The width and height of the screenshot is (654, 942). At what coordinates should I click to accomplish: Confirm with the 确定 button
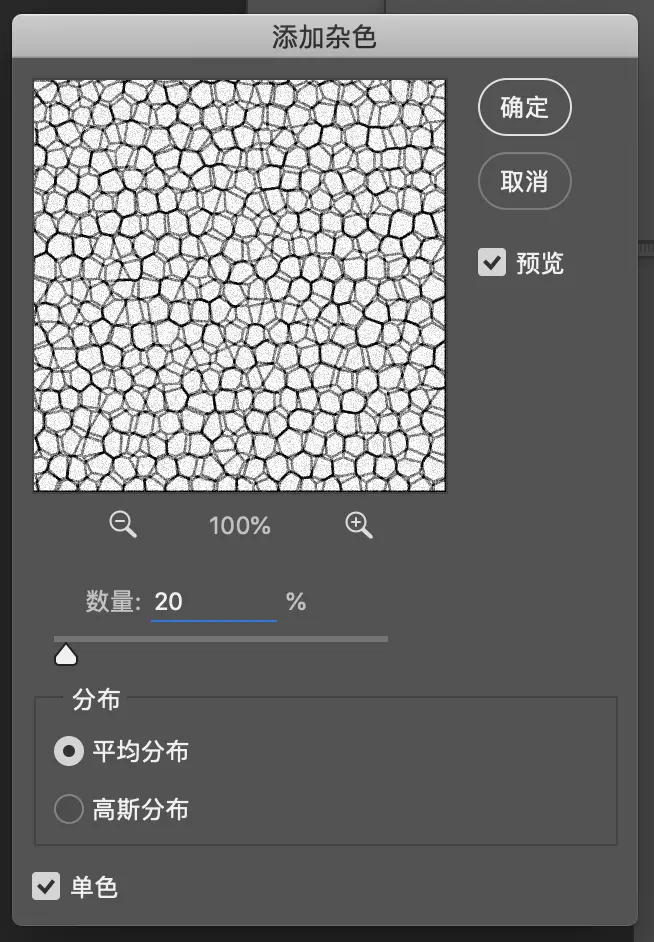click(x=524, y=107)
